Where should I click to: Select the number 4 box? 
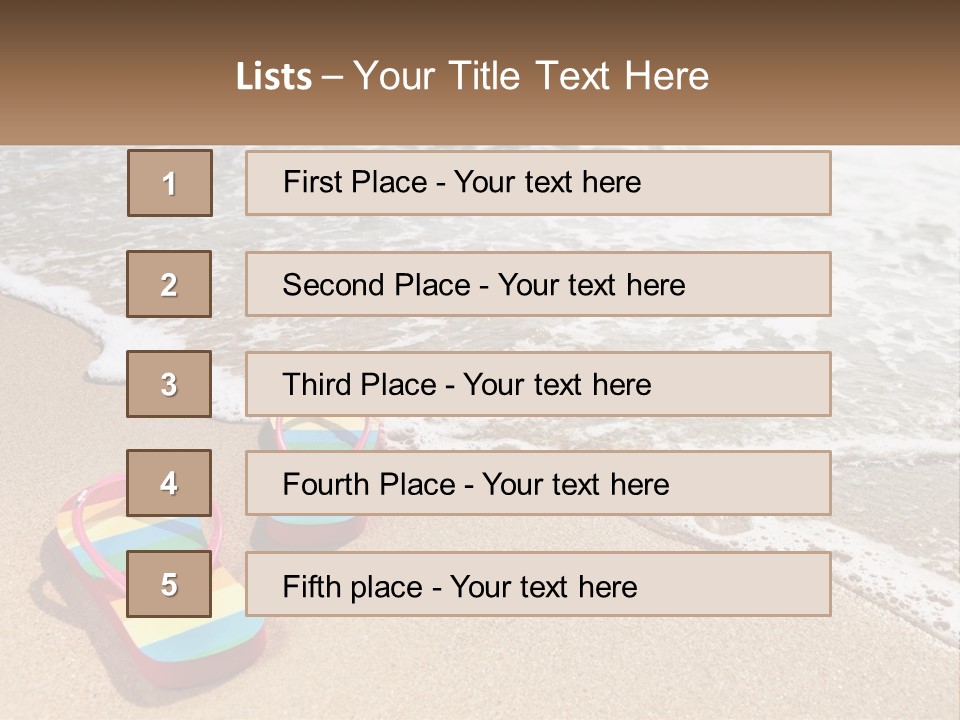(x=170, y=483)
